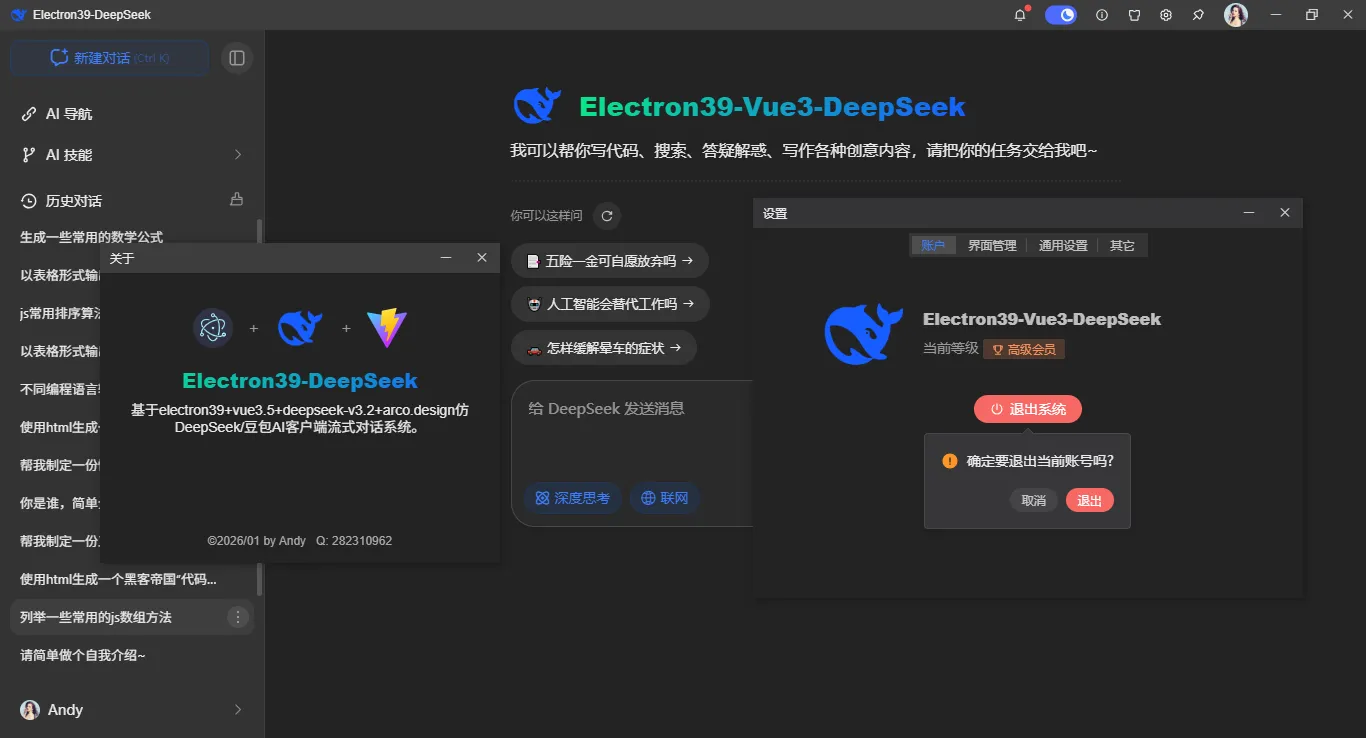
Task: Toggle dark mode with the moon switch
Action: [x=1061, y=15]
